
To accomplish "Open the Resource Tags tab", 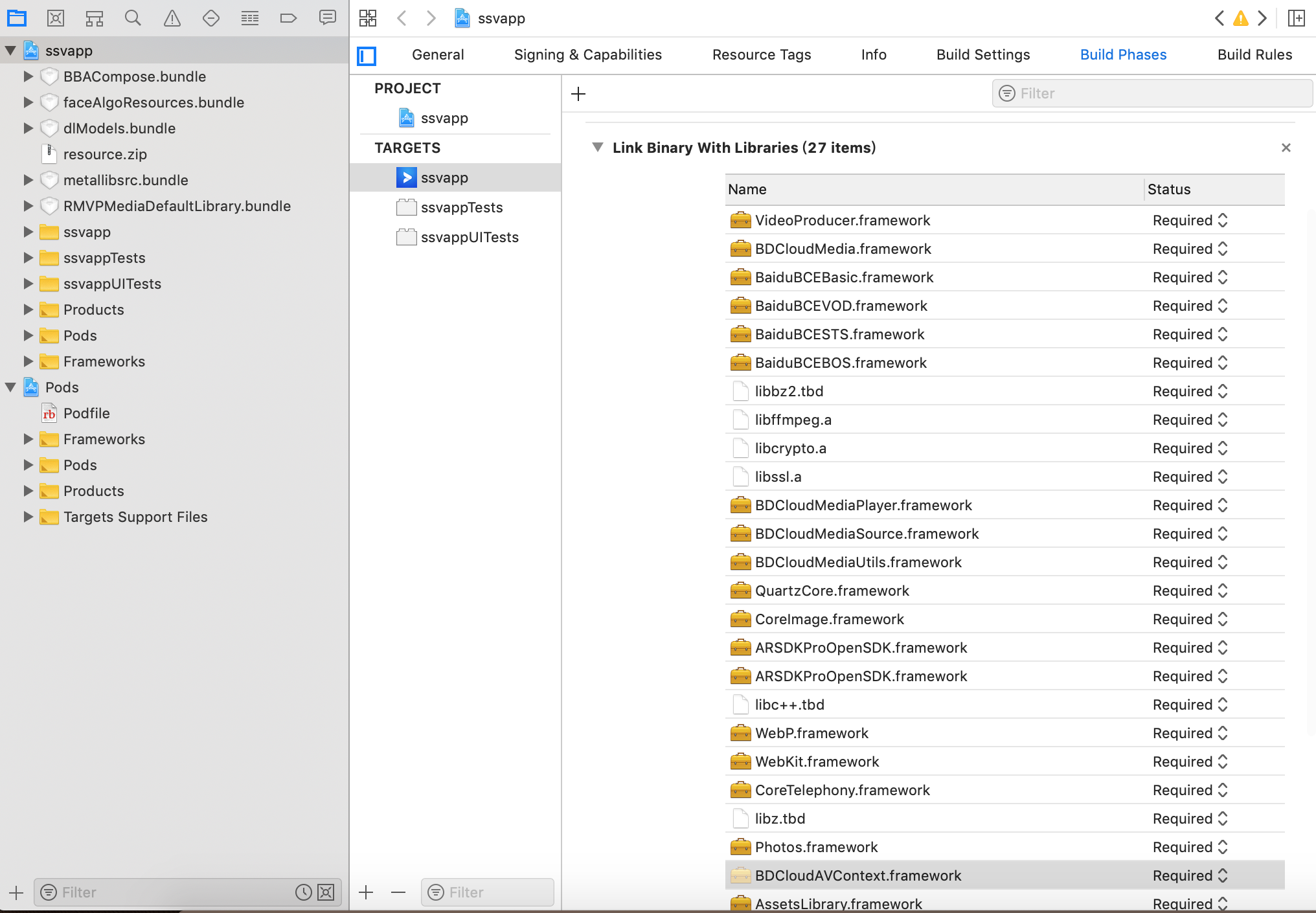I will [x=762, y=54].
